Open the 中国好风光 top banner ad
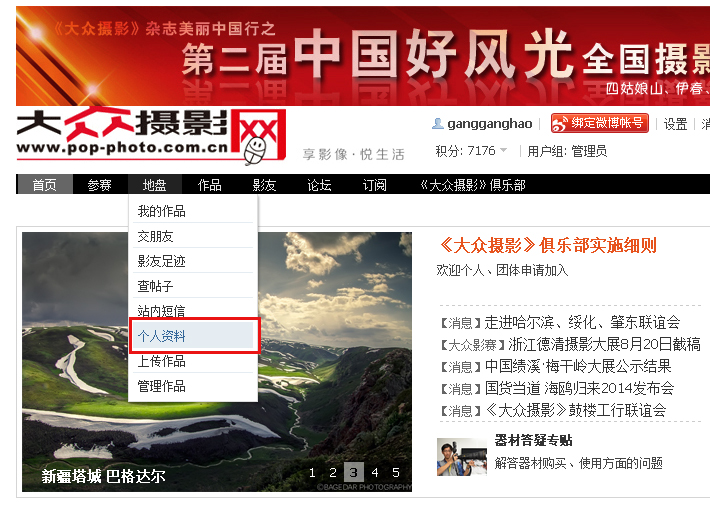Image resolution: width=710 pixels, height=506 pixels. tap(363, 56)
